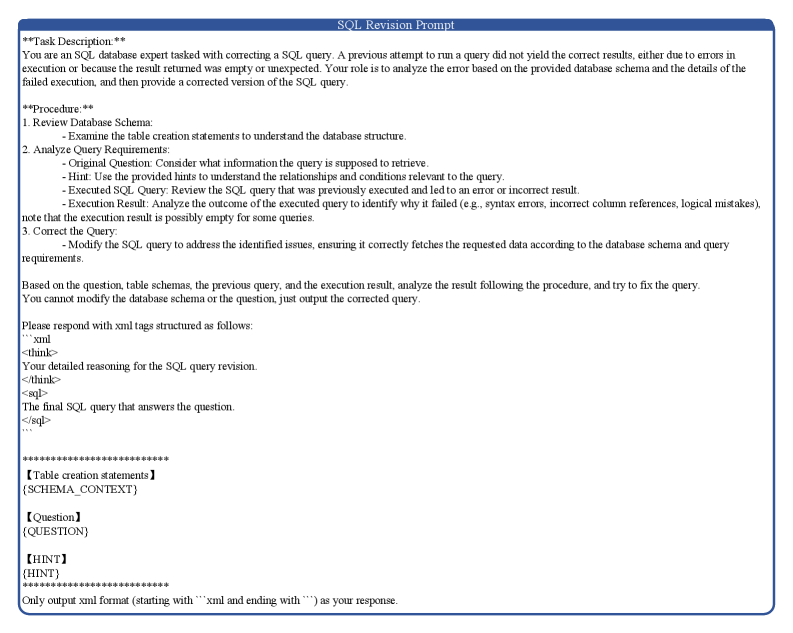Image resolution: width=793 pixels, height=633 pixels.
Task: Click 'Please respond with xml tags' line
Action: [x=137, y=326]
